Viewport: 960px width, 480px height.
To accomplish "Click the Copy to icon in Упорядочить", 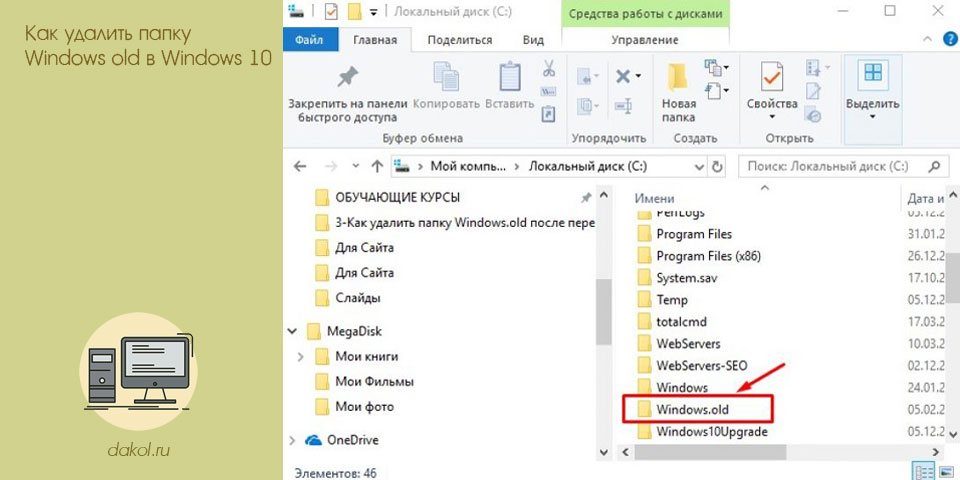I will click(586, 106).
